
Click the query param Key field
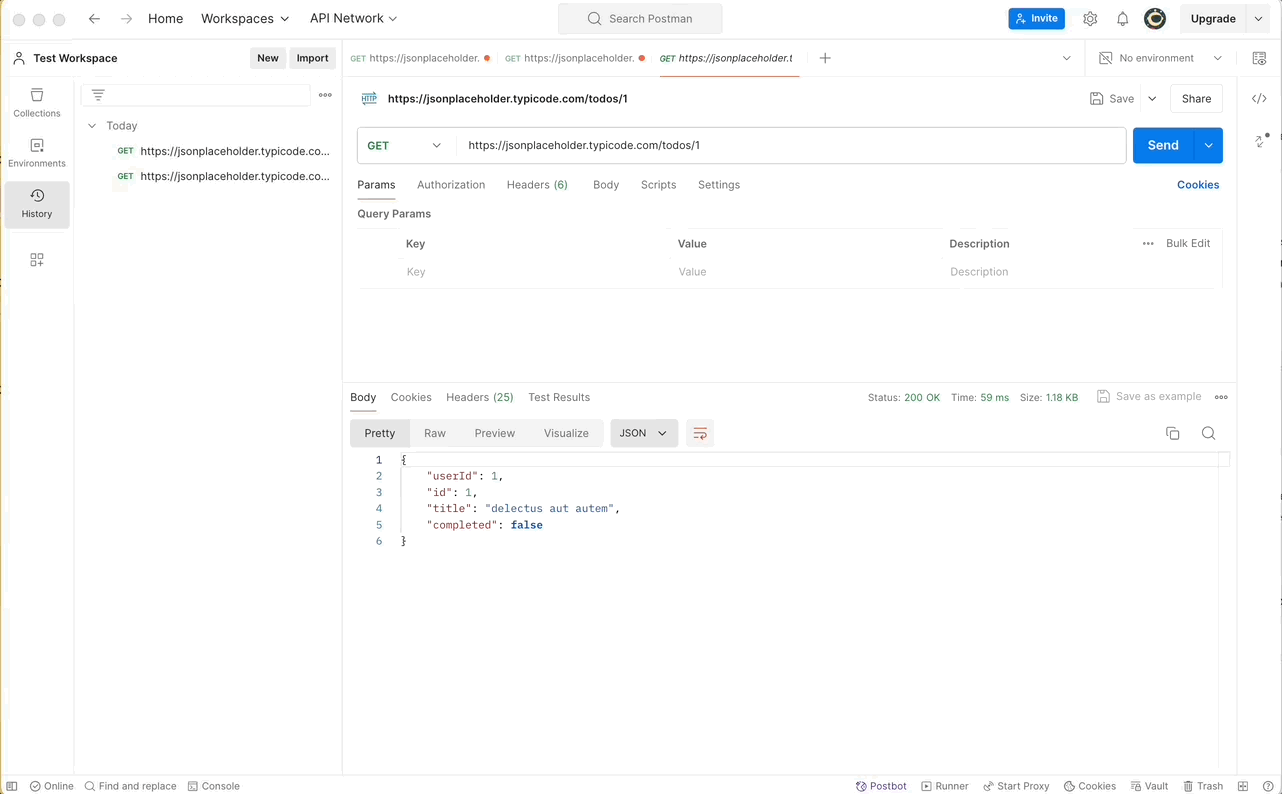(534, 272)
